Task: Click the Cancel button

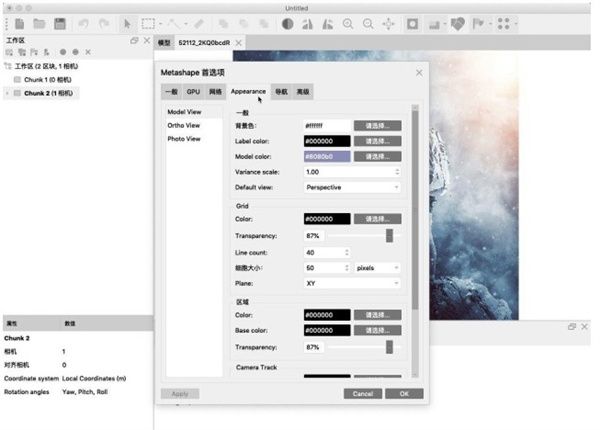Action: (363, 394)
